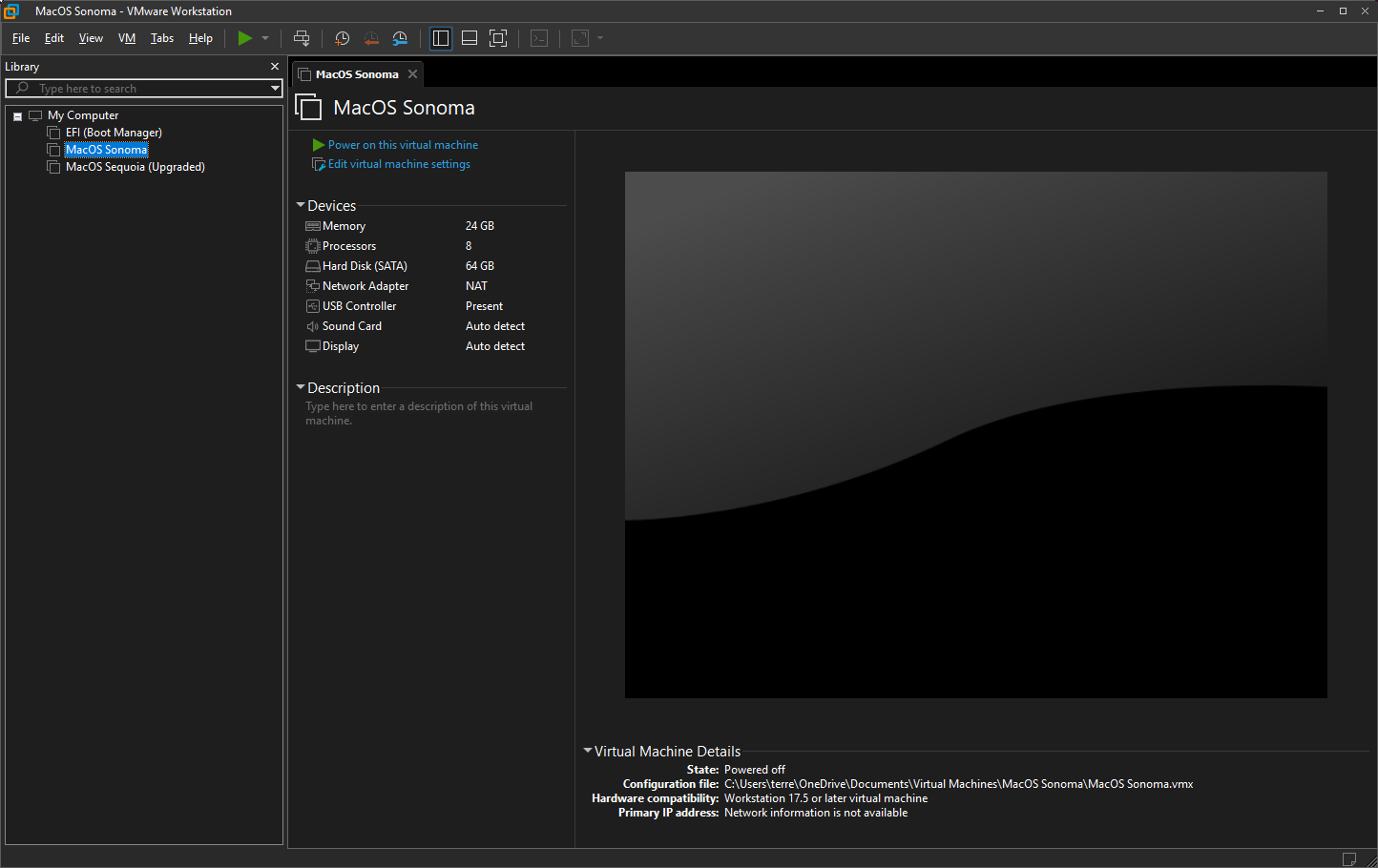Click Power on this virtual machine
Image resolution: width=1378 pixels, height=868 pixels.
pos(403,145)
